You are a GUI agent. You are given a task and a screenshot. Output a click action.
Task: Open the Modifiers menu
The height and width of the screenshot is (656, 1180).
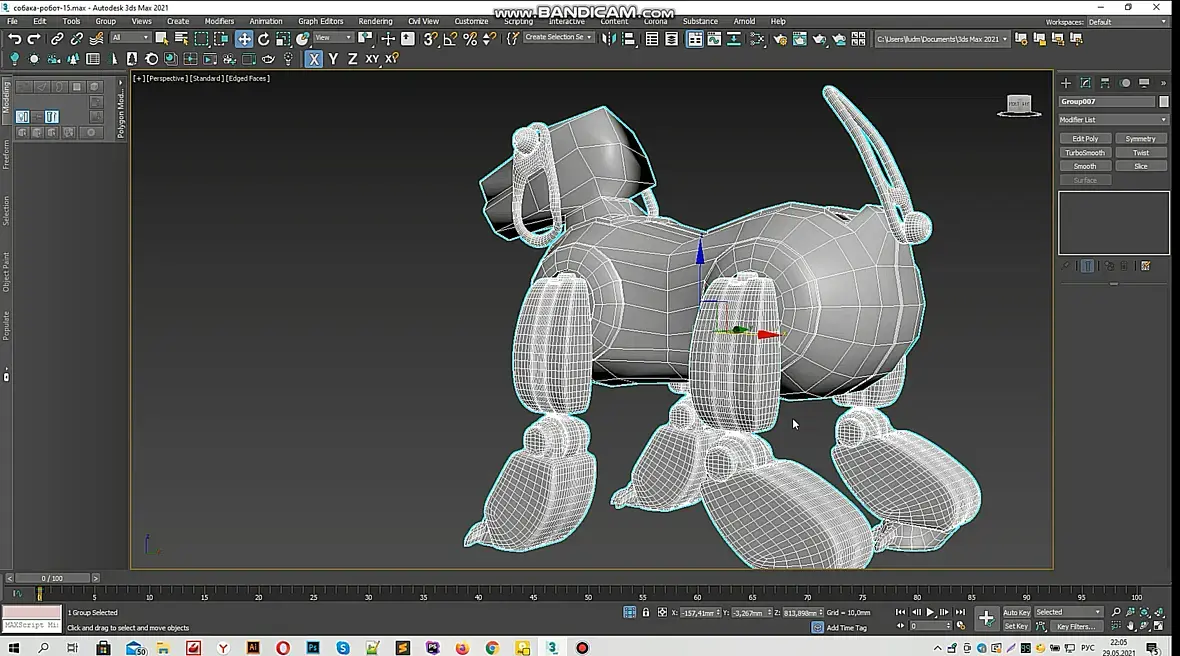coord(219,21)
